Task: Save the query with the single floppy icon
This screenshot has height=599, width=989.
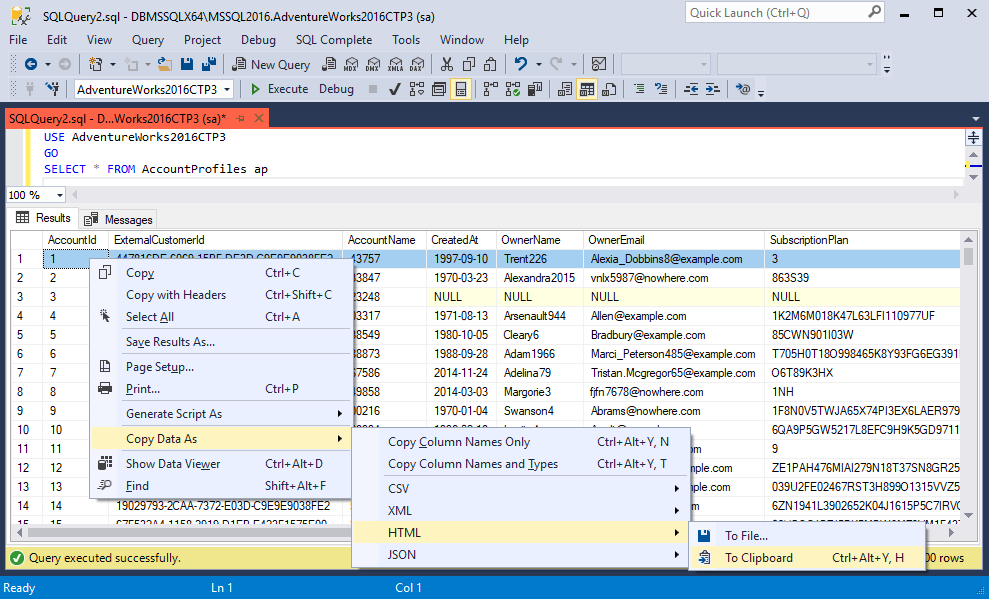Action: 187,64
